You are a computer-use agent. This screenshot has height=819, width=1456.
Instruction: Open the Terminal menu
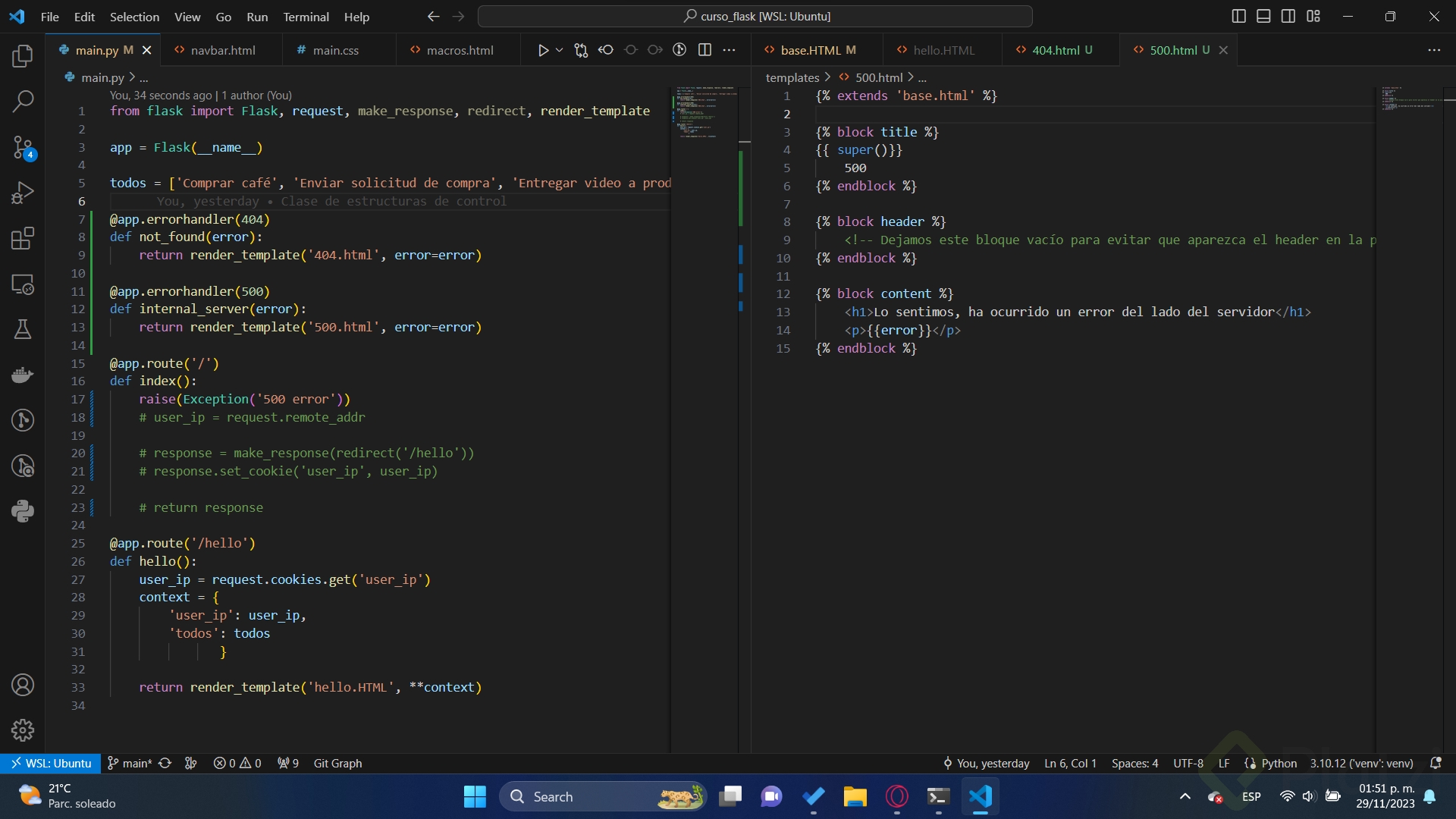click(x=306, y=17)
